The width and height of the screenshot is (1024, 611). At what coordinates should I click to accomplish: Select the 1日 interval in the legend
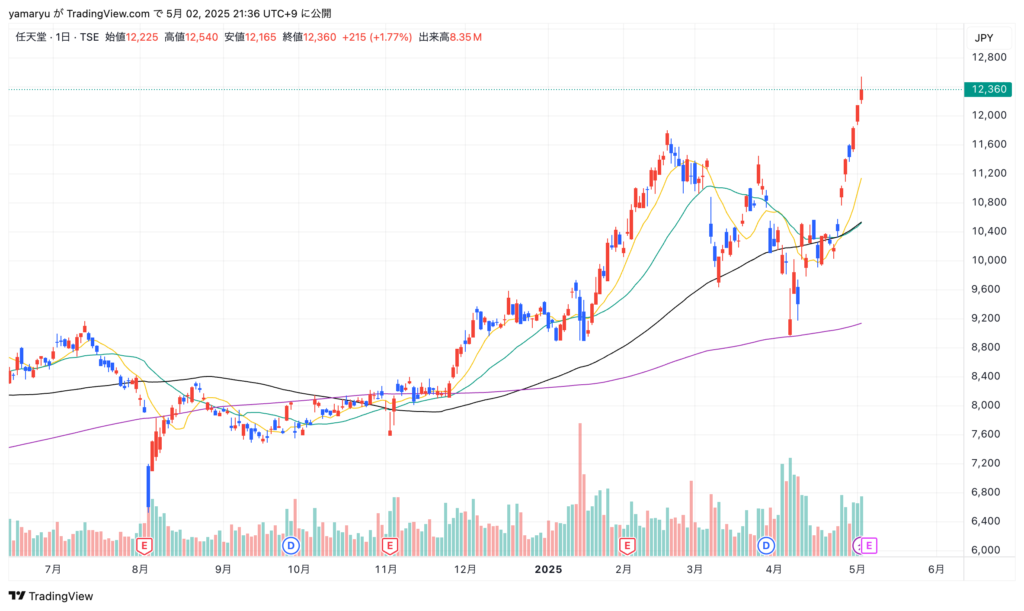(63, 37)
